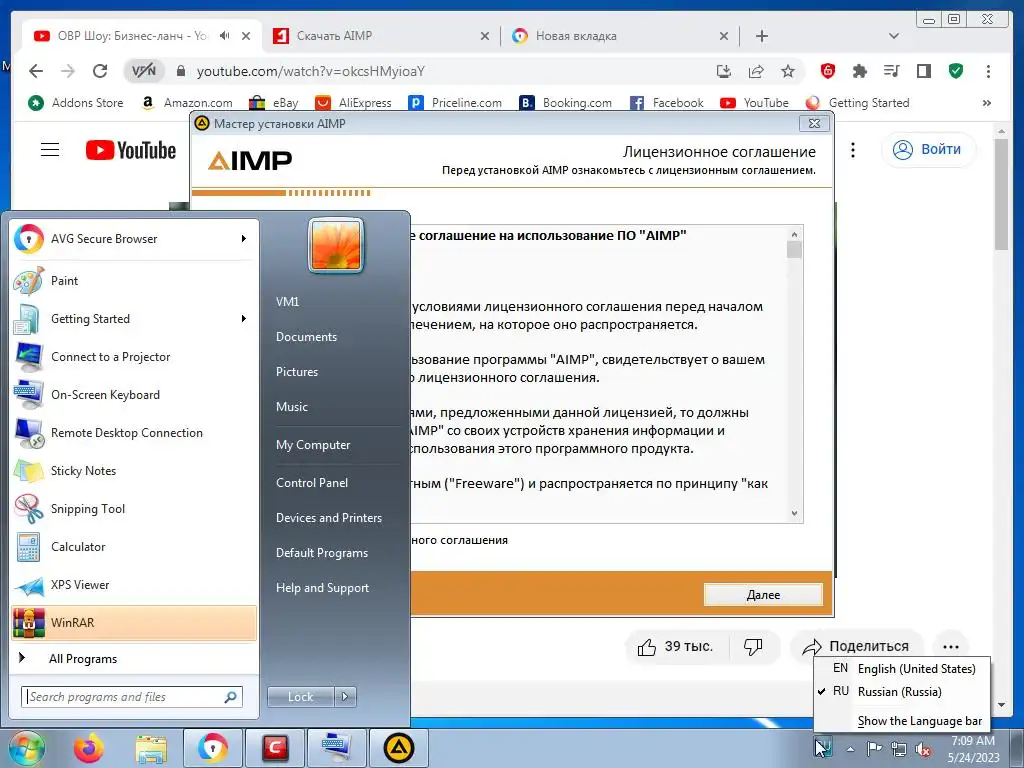The width and height of the screenshot is (1024, 768).
Task: Click Войти sign-in button
Action: [x=928, y=150]
